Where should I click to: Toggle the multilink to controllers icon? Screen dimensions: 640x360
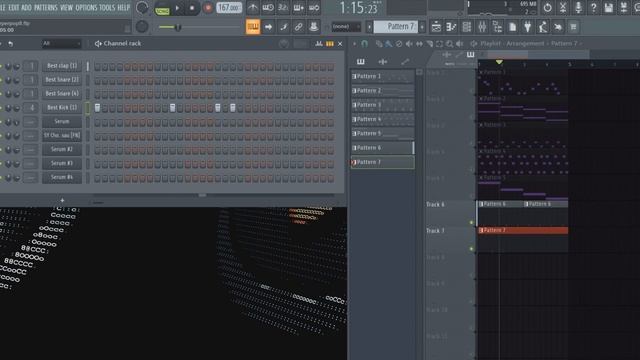pos(313,27)
